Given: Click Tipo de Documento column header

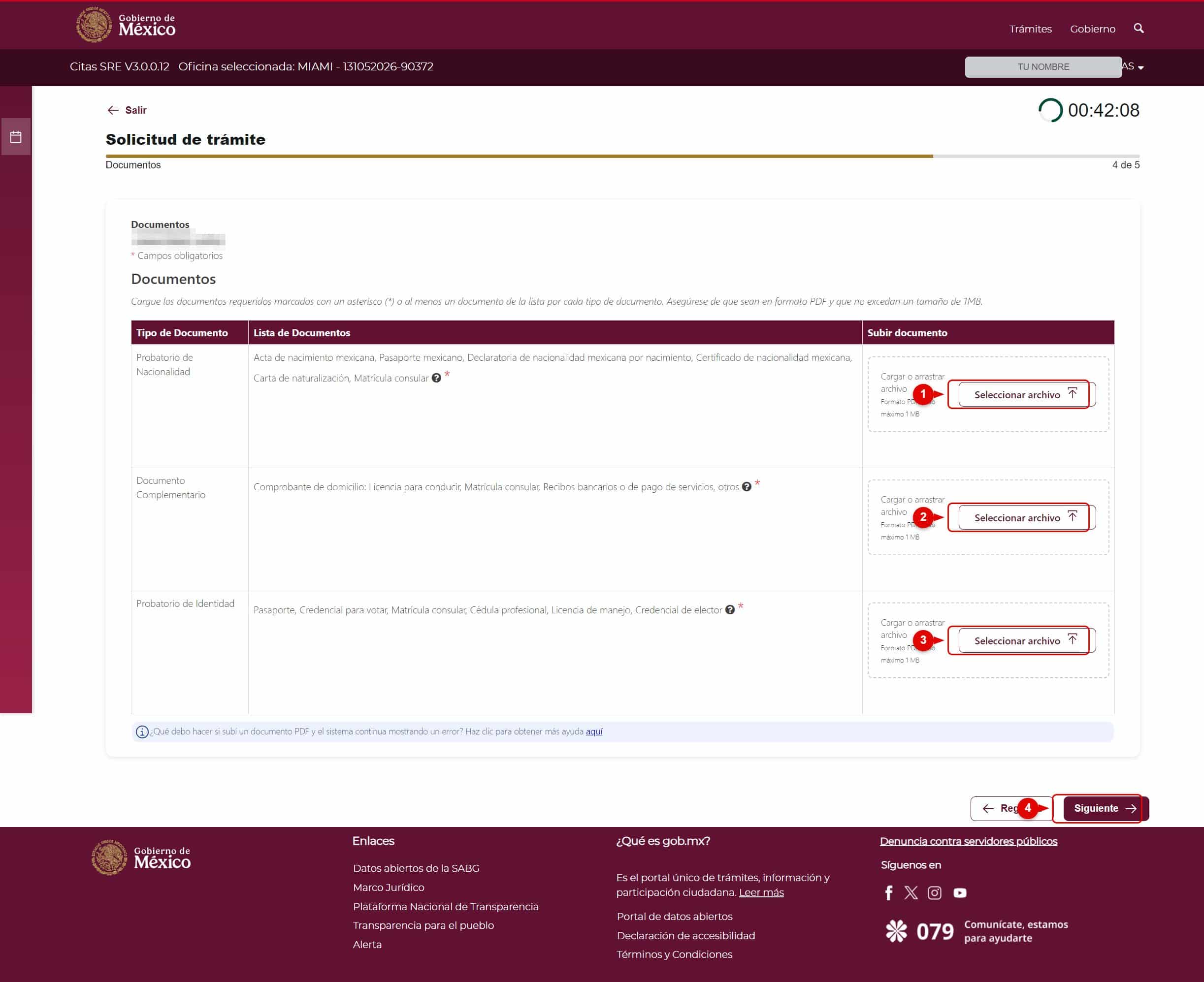Looking at the screenshot, I should [x=190, y=333].
